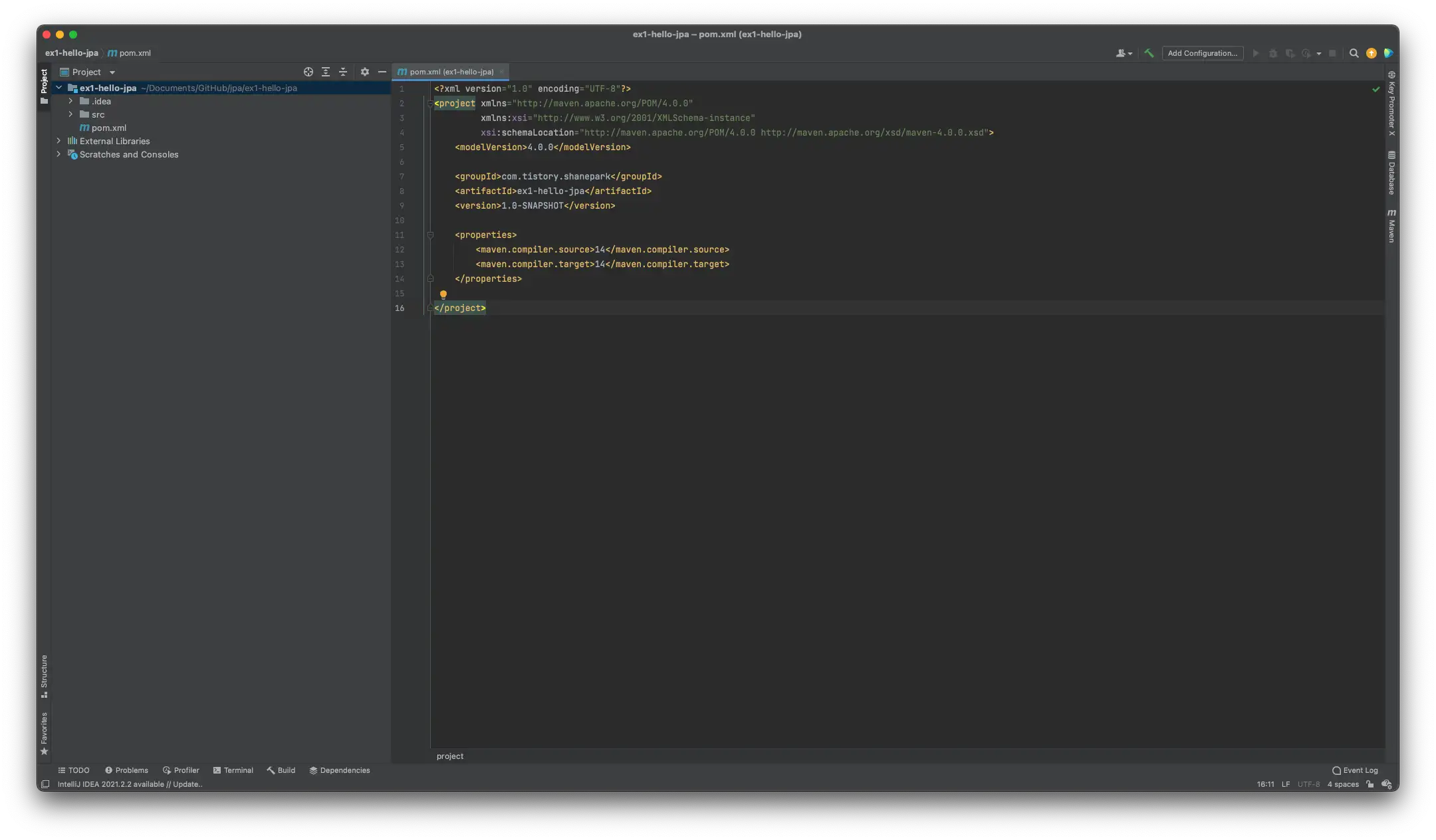1436x840 pixels.
Task: Select pom.xml in project tree
Action: point(108,128)
